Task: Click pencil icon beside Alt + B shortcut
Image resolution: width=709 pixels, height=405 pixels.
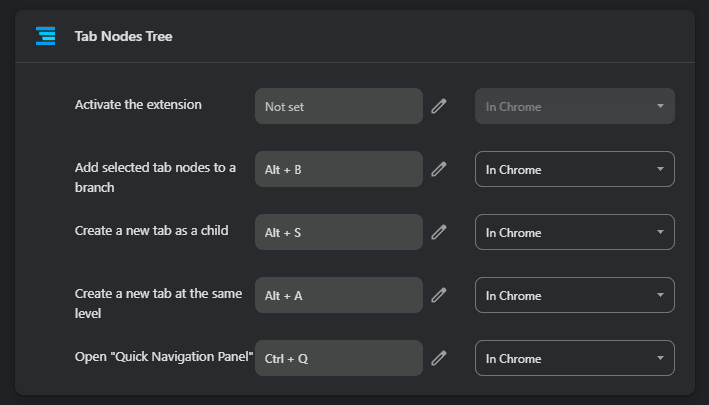Action: click(438, 170)
